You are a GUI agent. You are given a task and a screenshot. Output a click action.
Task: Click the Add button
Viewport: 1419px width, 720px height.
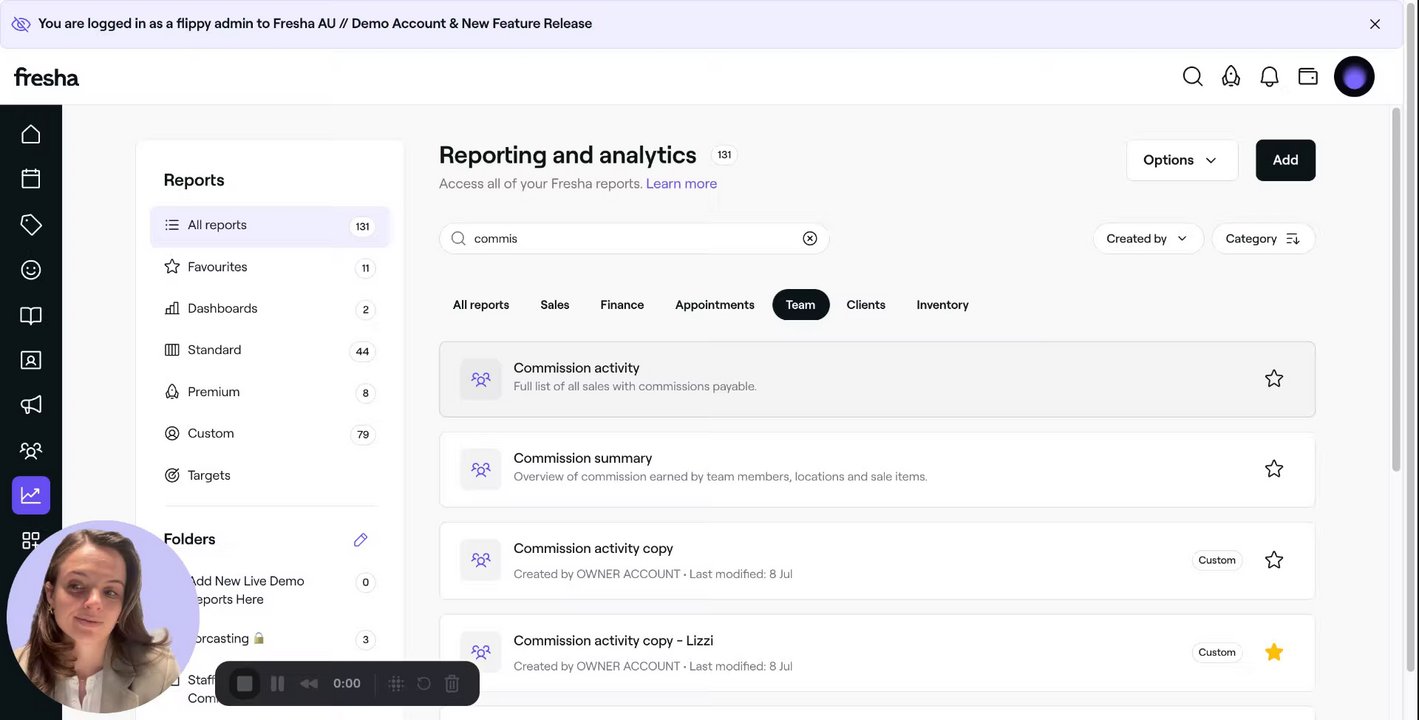pyautogui.click(x=1286, y=160)
